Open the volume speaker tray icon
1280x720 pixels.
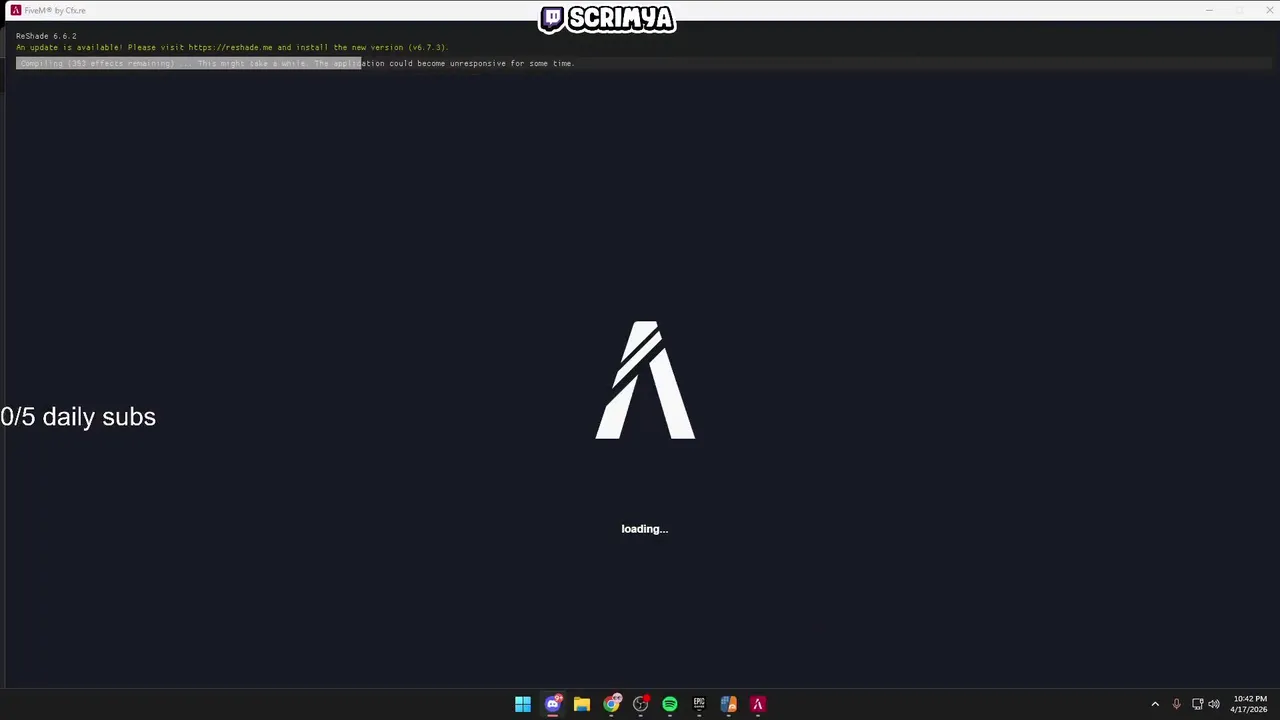[x=1214, y=704]
